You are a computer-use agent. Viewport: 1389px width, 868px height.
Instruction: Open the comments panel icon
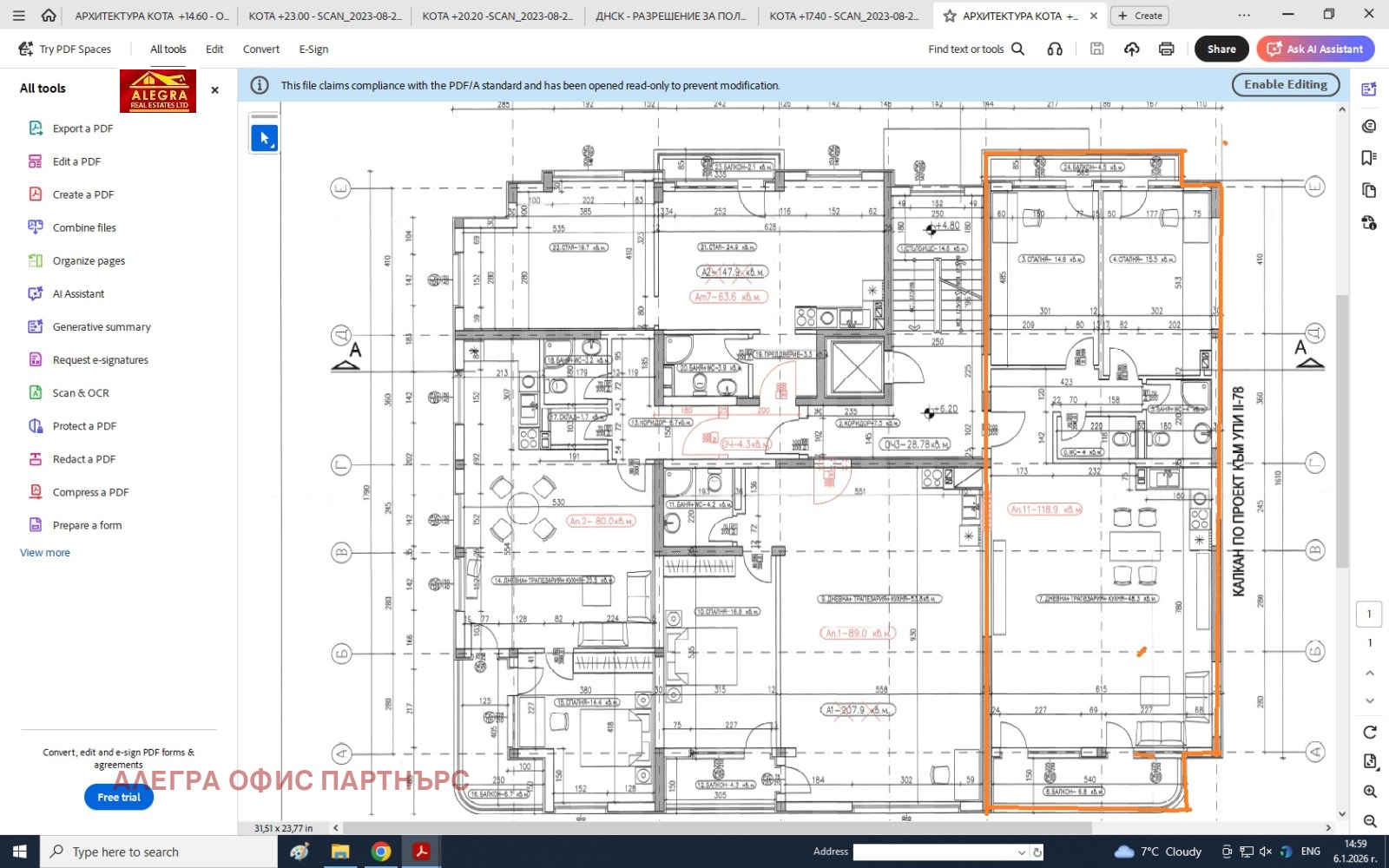(x=1369, y=126)
